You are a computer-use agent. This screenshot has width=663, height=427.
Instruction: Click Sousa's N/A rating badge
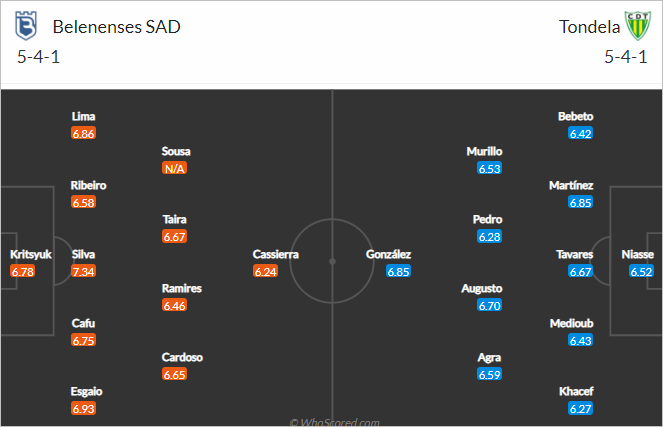(x=174, y=168)
